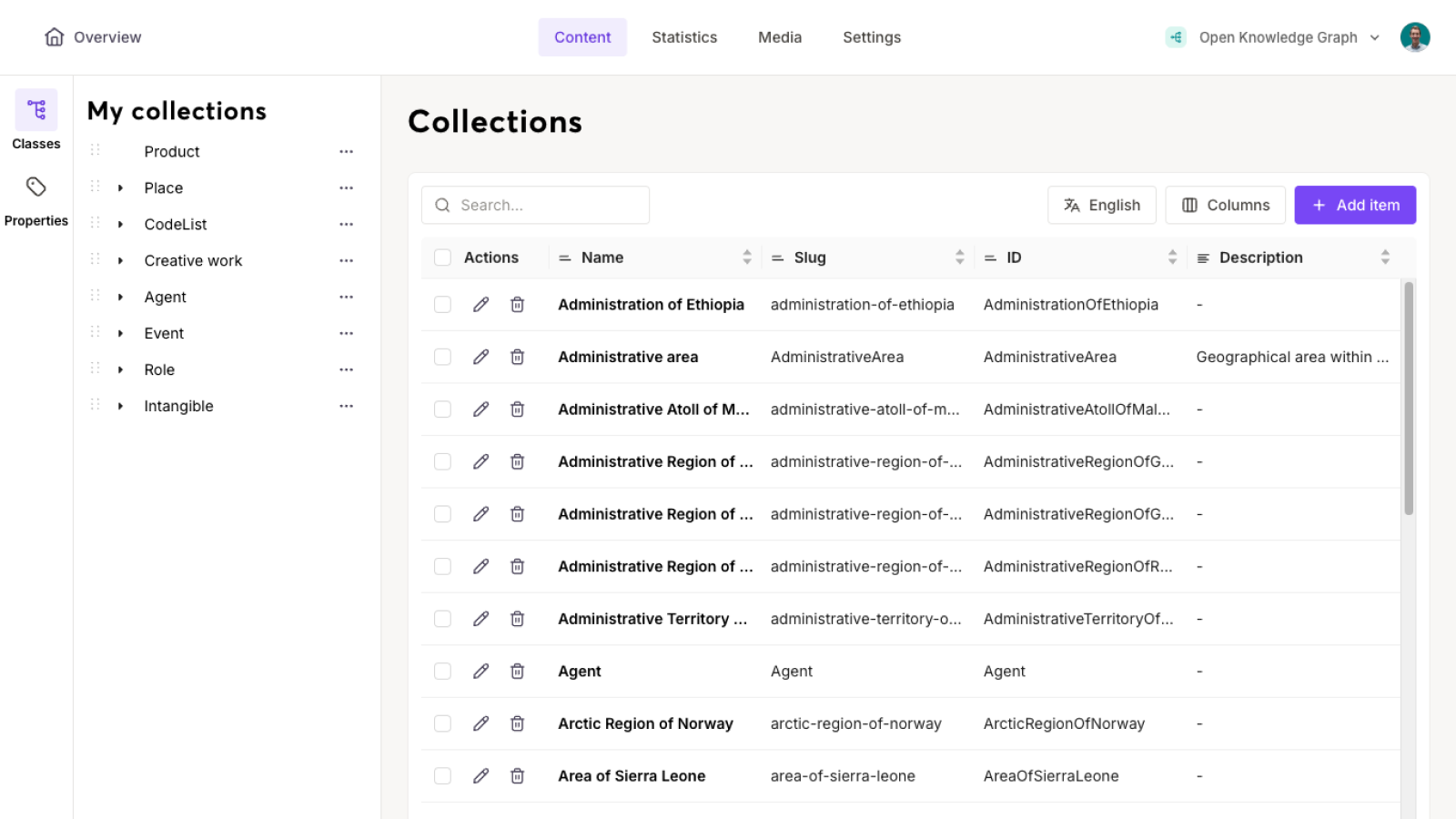Open more options for Place collection
Image resolution: width=1456 pixels, height=819 pixels.
346,188
